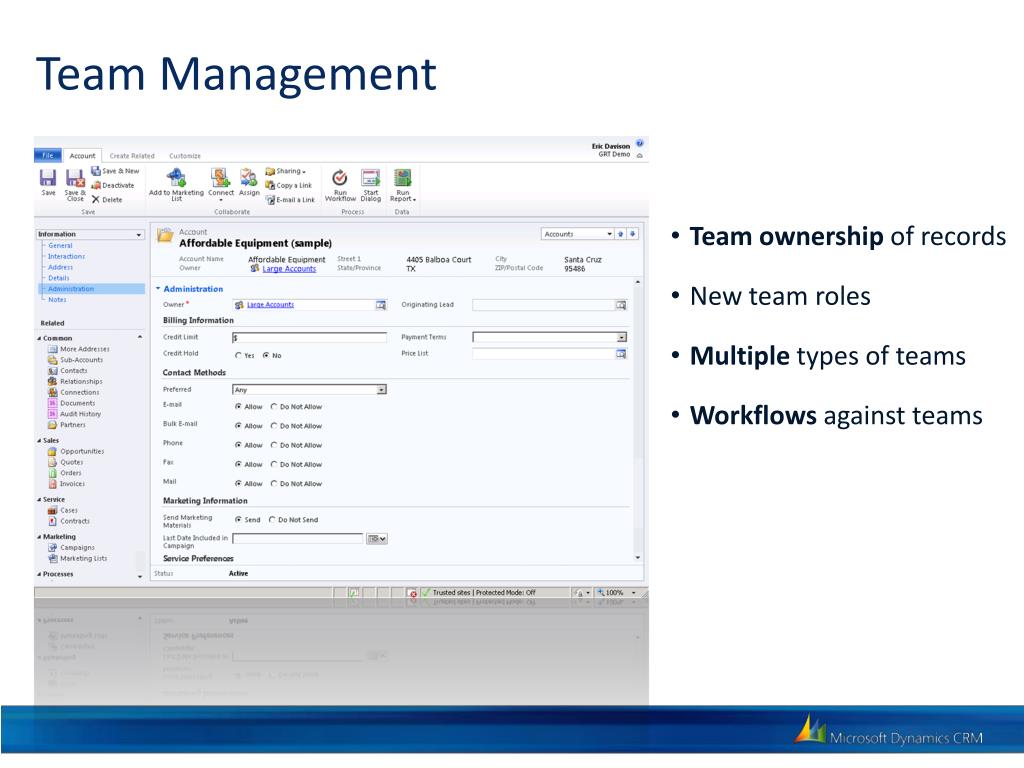Click the Delete ribbon button
The image size is (1024, 768).
107,200
